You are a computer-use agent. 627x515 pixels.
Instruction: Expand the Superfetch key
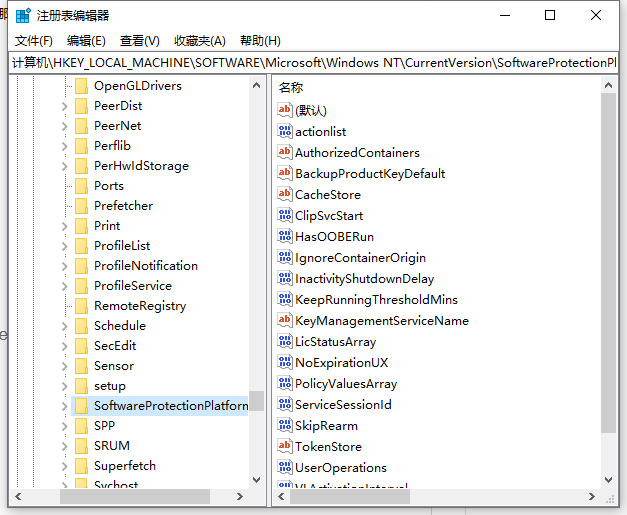(65, 466)
